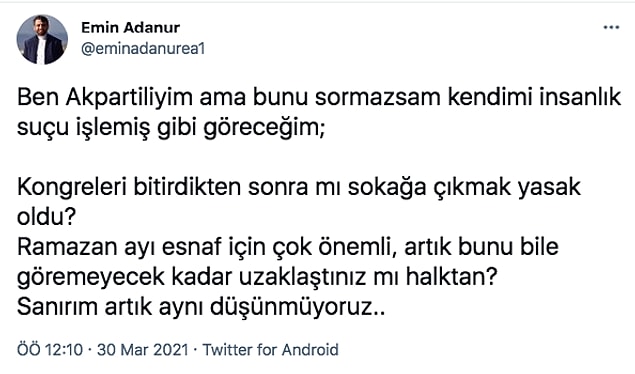The width and height of the screenshot is (635, 374).
Task: Open Emin Adanur's profile picture
Action: [x=42, y=40]
